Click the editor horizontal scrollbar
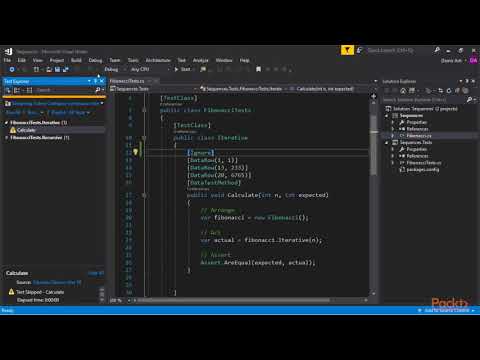Screen dimensions: 480x360 [x=234, y=300]
